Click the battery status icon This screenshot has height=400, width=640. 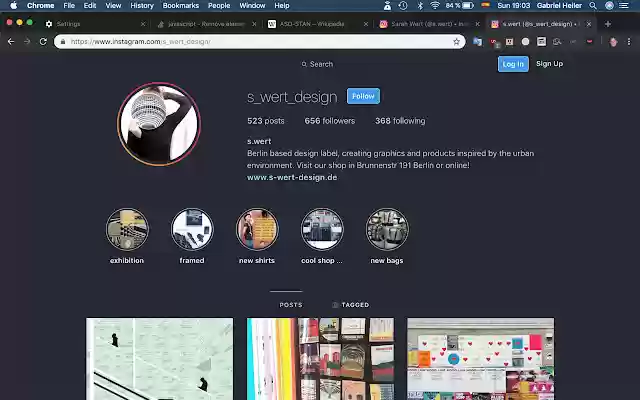(x=468, y=5)
